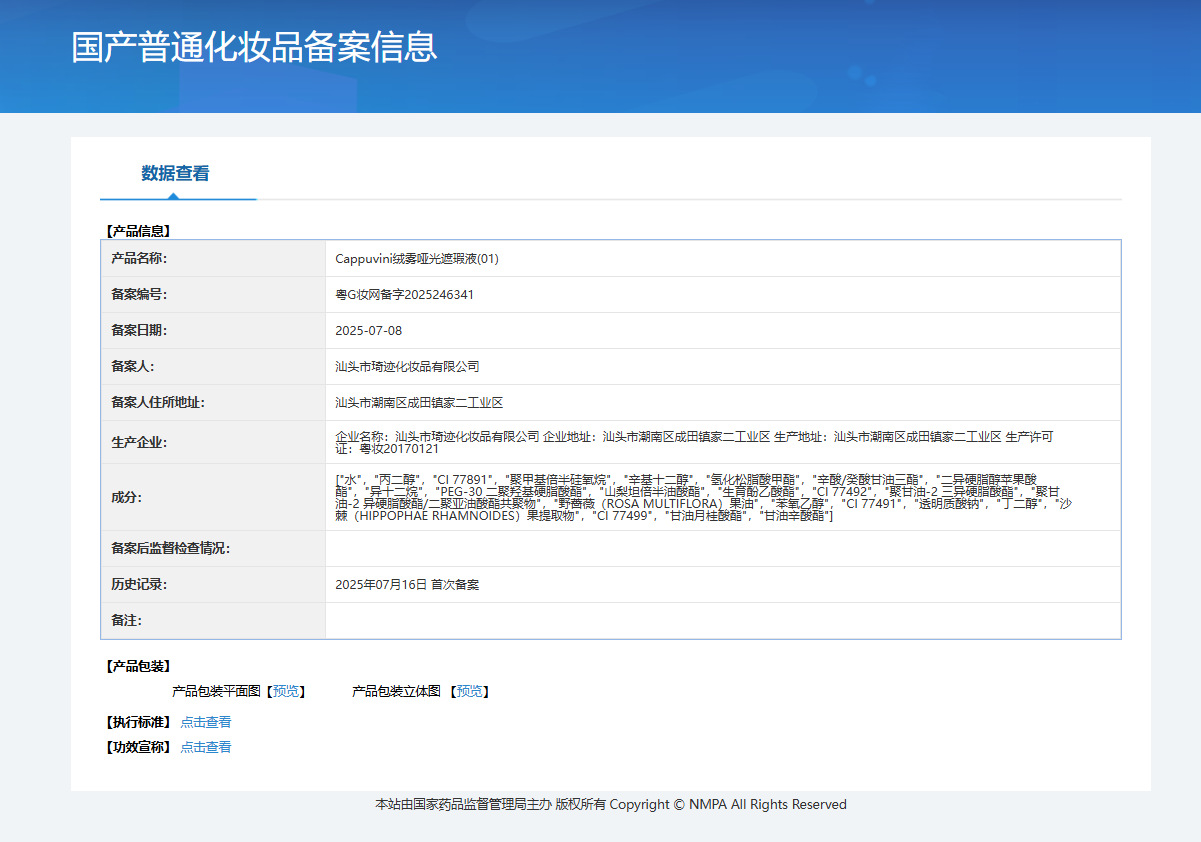Click the 成分 row label
Screen dimensions: 1201x842
click(x=127, y=497)
